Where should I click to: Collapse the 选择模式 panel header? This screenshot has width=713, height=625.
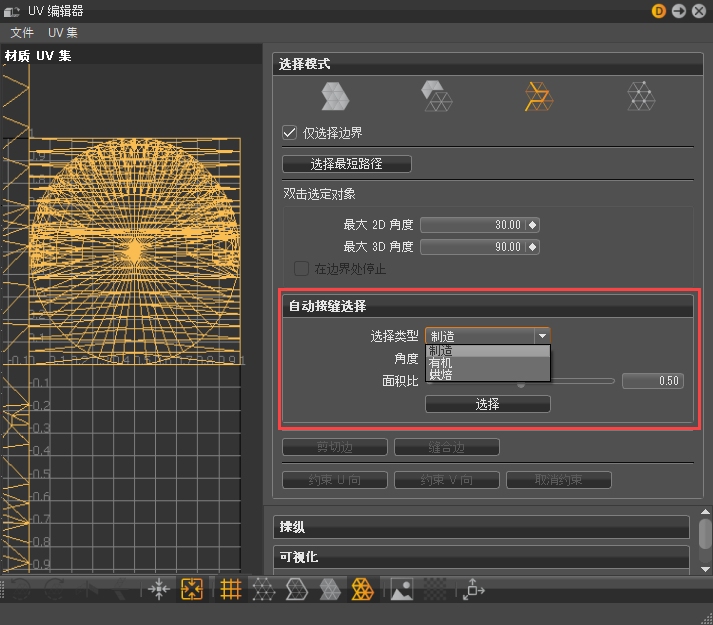pyautogui.click(x=487, y=64)
